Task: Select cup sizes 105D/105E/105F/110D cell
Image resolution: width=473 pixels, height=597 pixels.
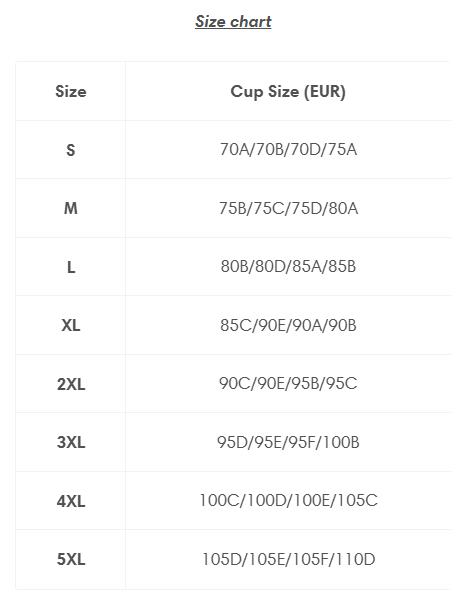Action: pyautogui.click(x=288, y=559)
